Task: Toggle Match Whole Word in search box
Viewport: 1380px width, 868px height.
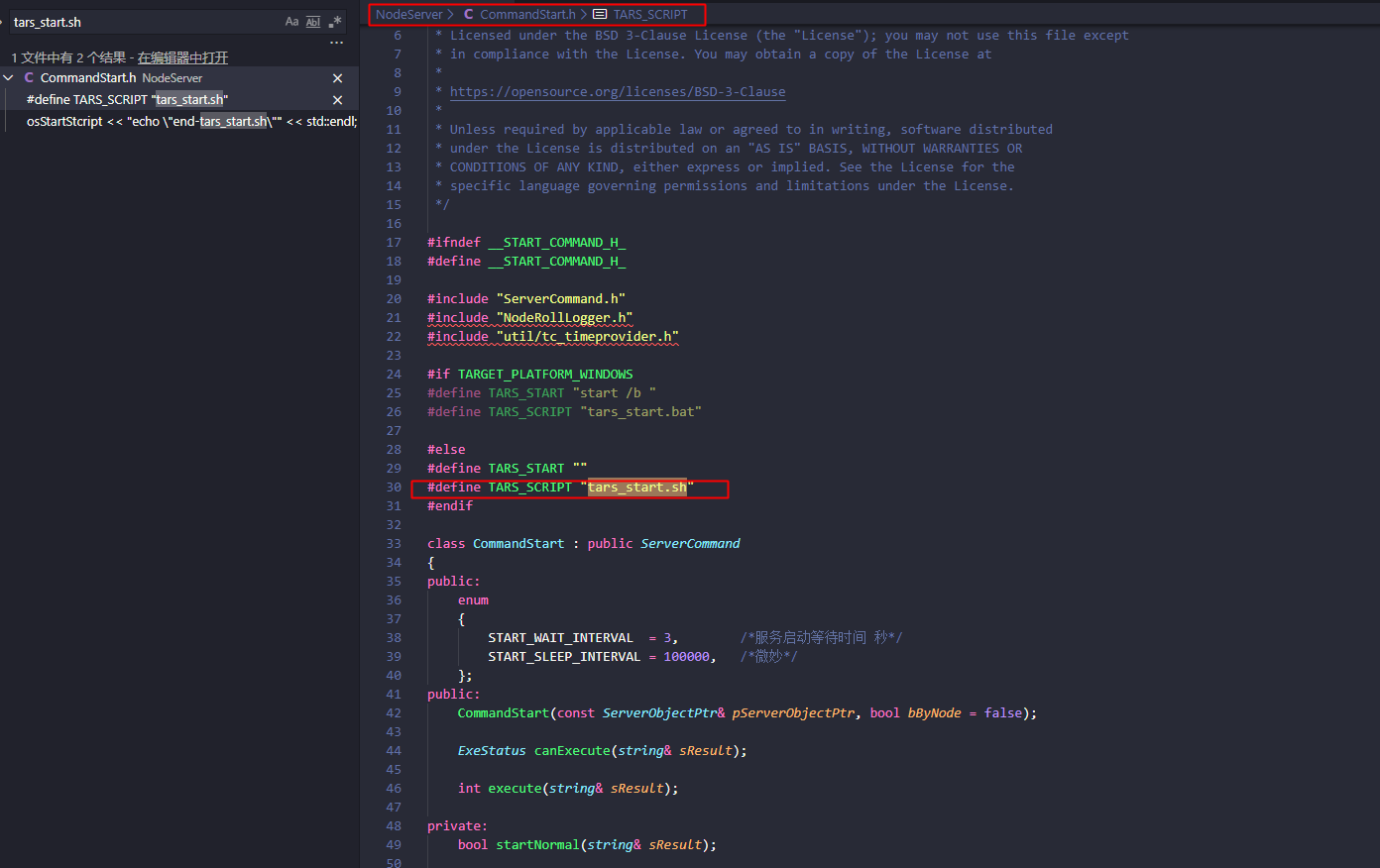Action: click(x=313, y=22)
